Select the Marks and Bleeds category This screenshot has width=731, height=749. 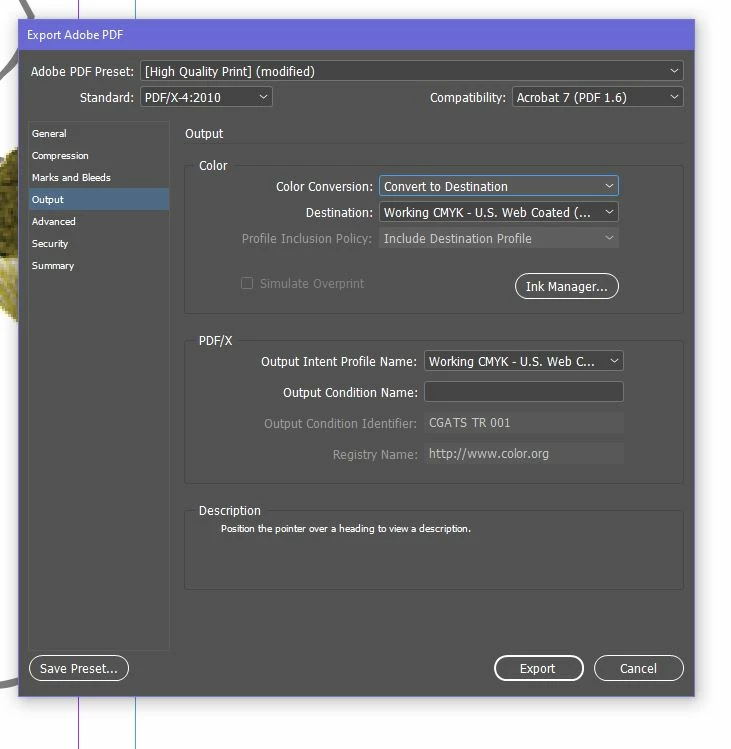point(99,177)
